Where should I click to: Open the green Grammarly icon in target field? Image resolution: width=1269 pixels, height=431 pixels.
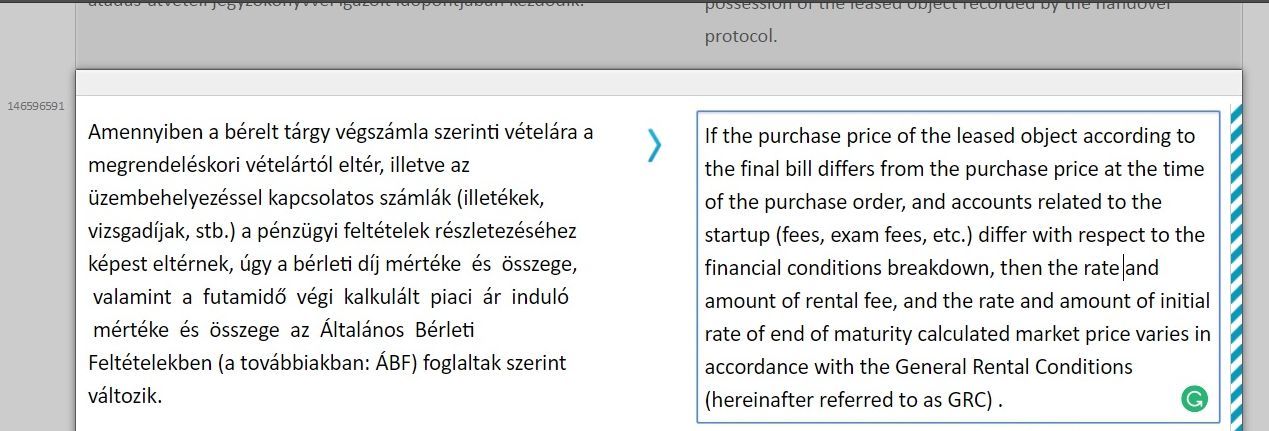1194,400
